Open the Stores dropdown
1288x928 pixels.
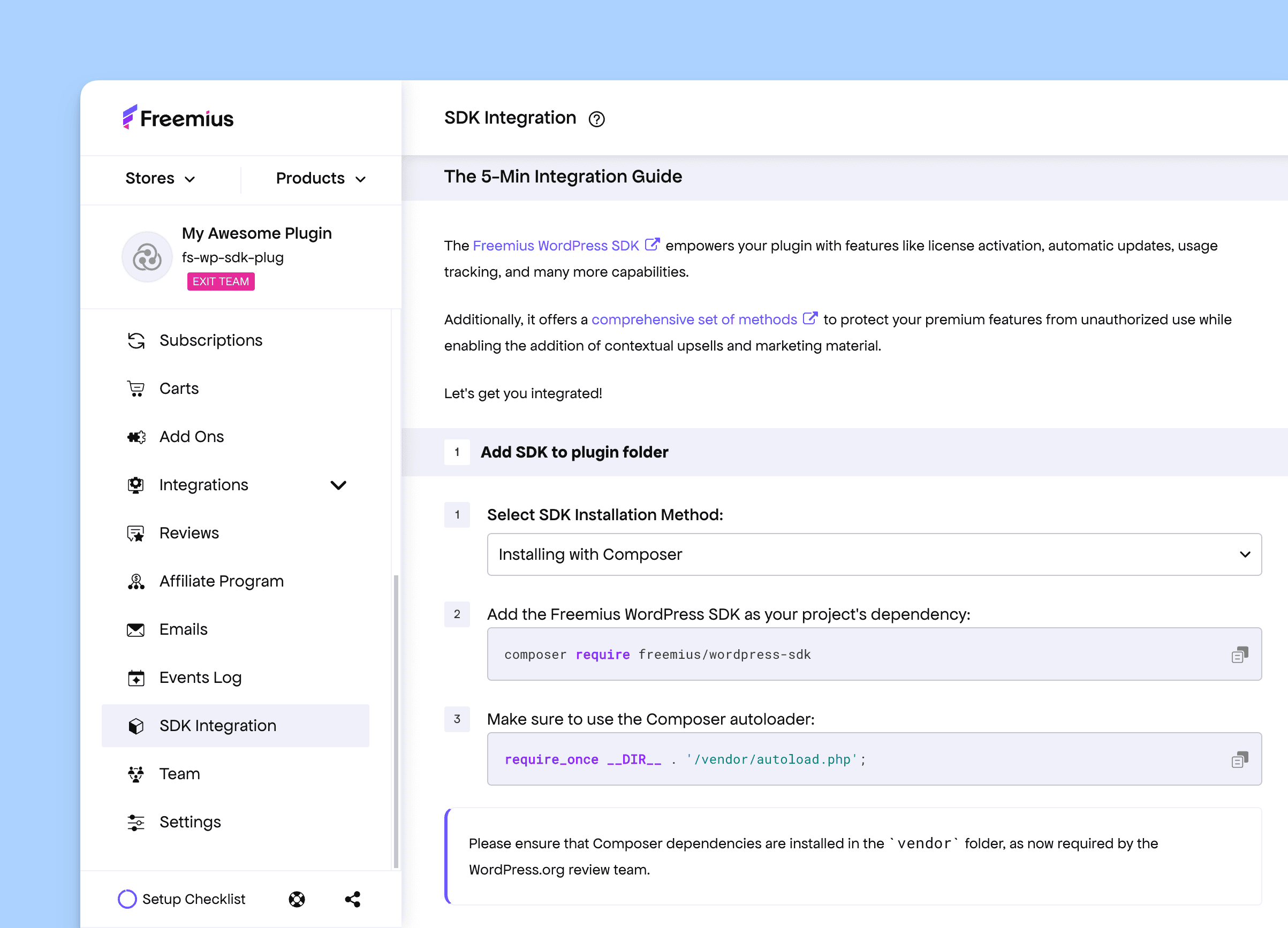tap(160, 178)
